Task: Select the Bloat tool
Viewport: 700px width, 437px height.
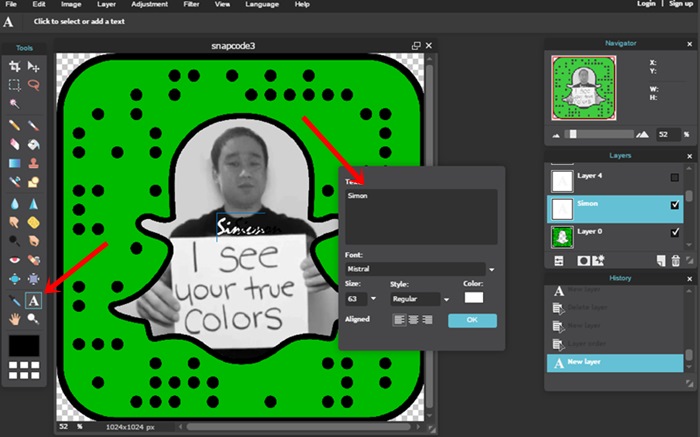Action: [x=15, y=279]
